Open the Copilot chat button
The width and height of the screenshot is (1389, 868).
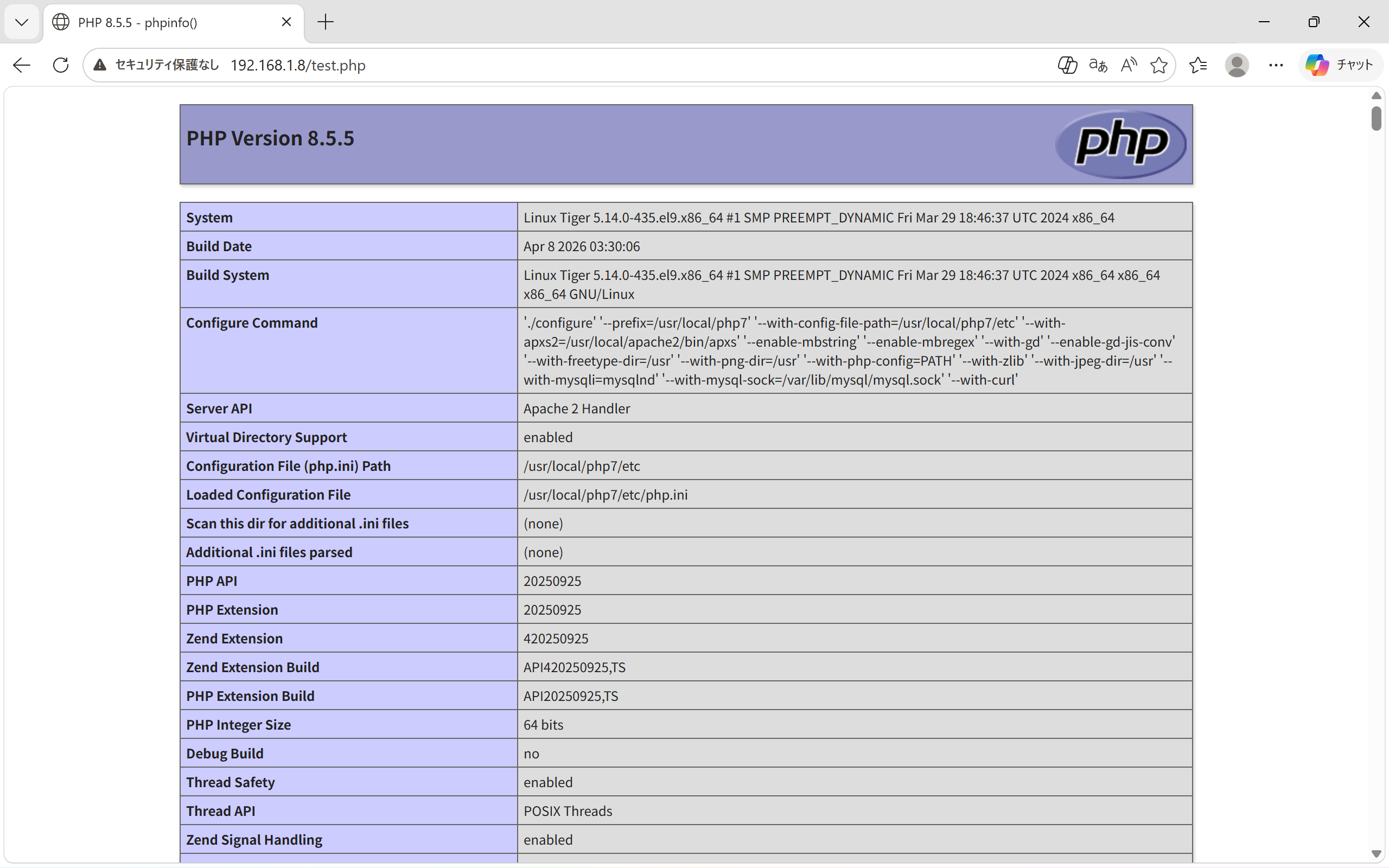[1340, 65]
